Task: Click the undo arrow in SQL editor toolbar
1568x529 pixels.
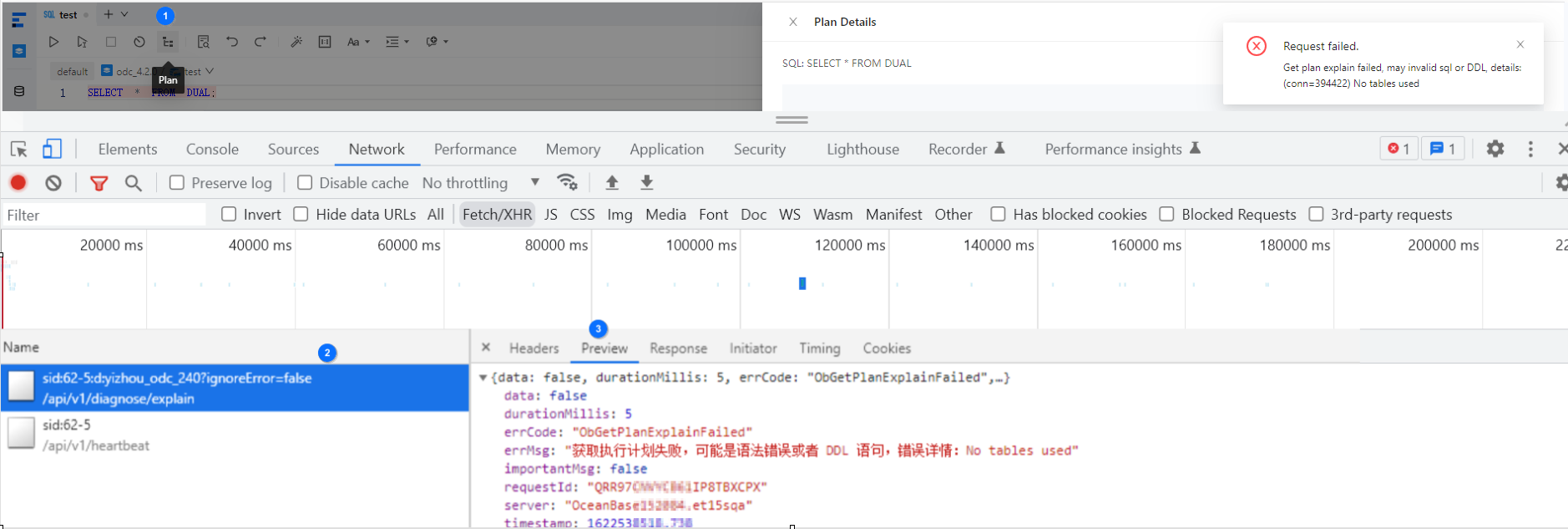Action: [x=232, y=42]
